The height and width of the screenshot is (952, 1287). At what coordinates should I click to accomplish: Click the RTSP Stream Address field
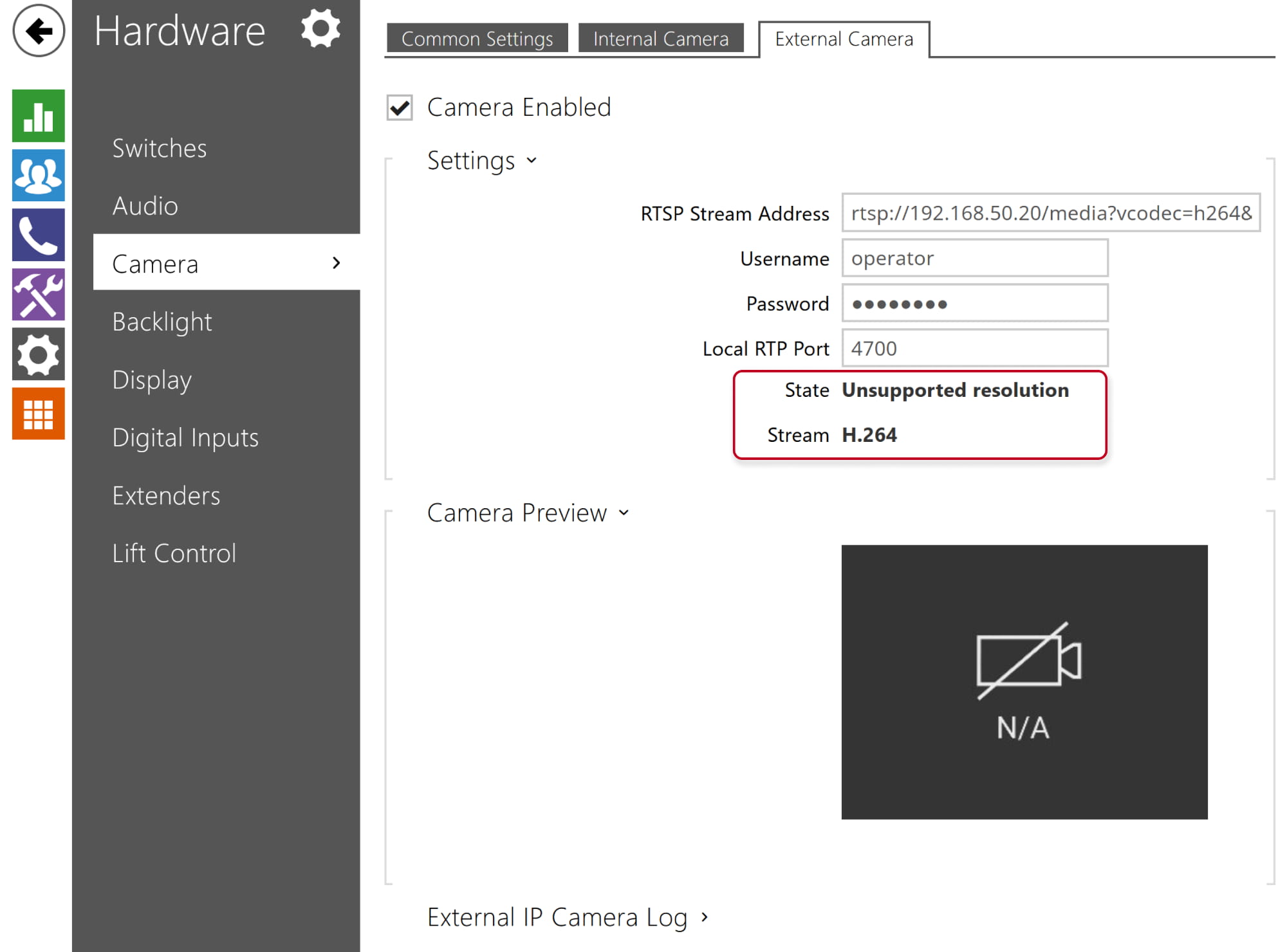click(x=1051, y=213)
